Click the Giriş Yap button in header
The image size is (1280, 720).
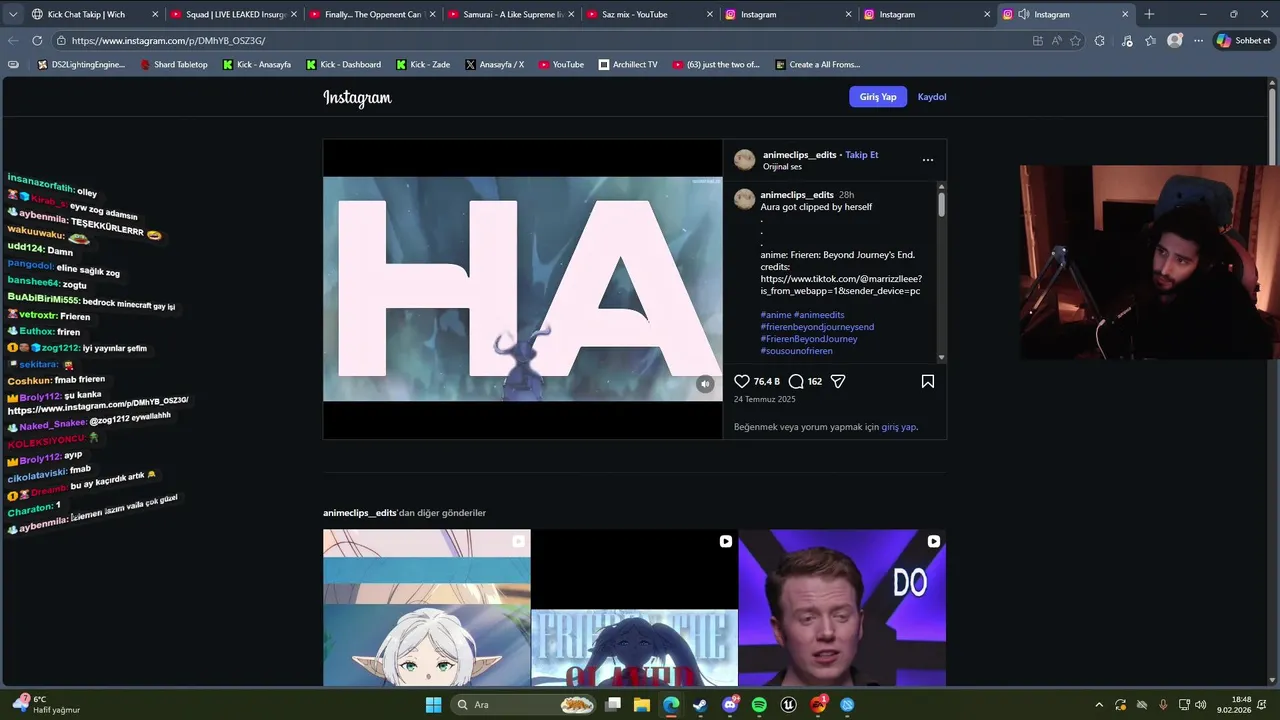point(878,97)
